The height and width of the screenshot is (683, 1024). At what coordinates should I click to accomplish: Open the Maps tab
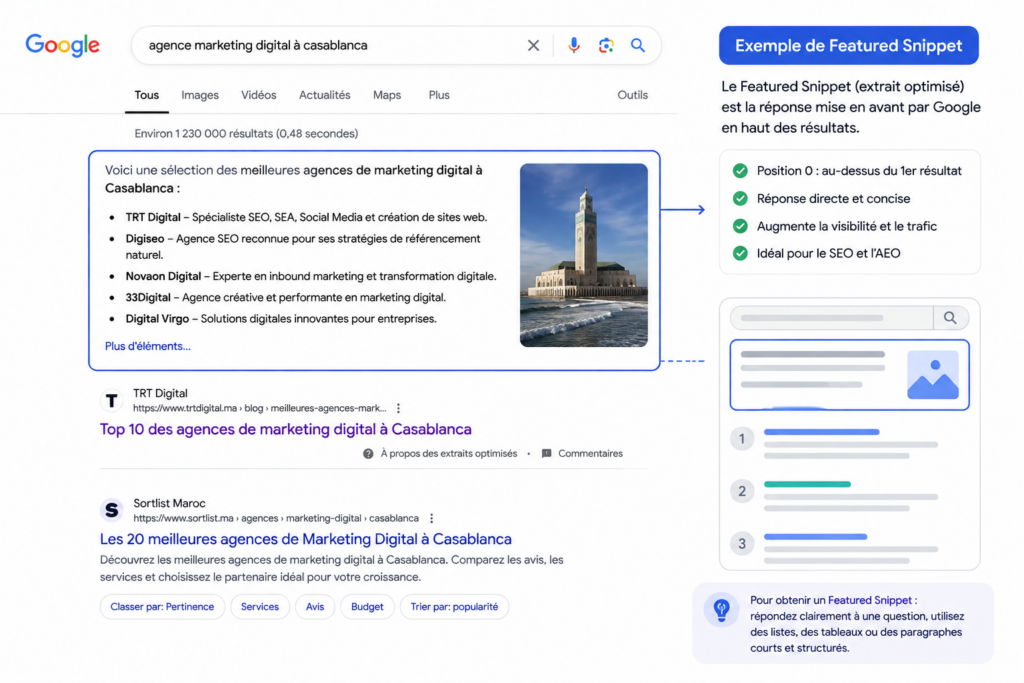tap(387, 95)
